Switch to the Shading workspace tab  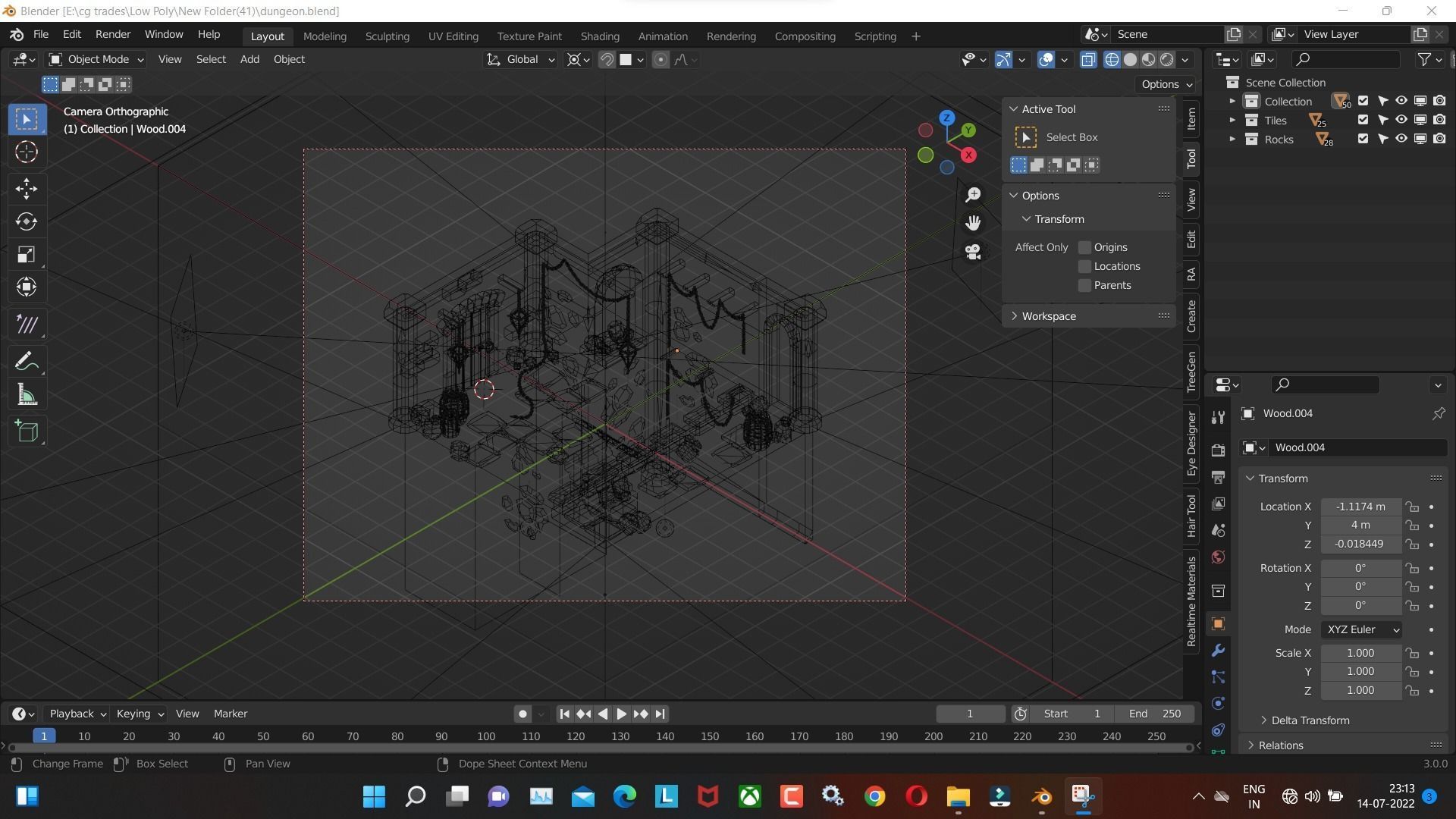pos(600,36)
